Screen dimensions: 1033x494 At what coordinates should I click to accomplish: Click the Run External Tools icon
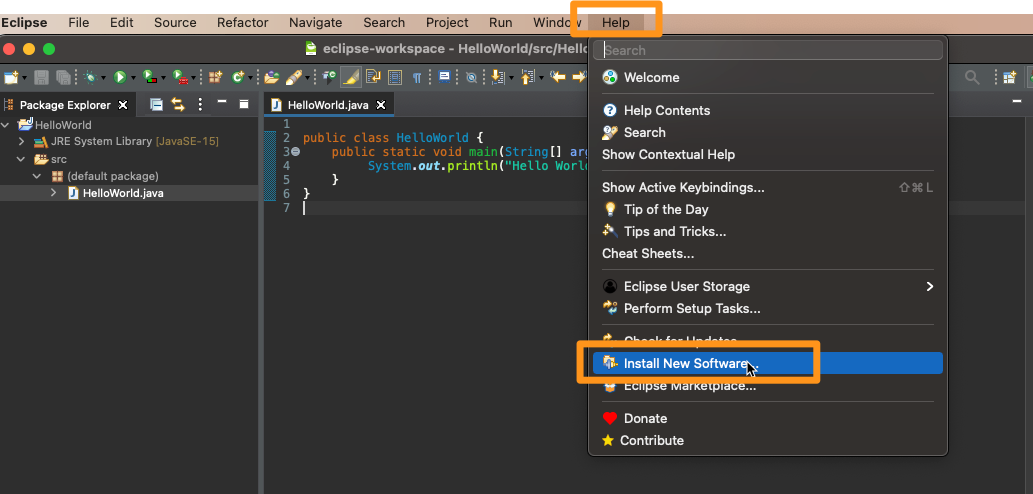click(180, 78)
